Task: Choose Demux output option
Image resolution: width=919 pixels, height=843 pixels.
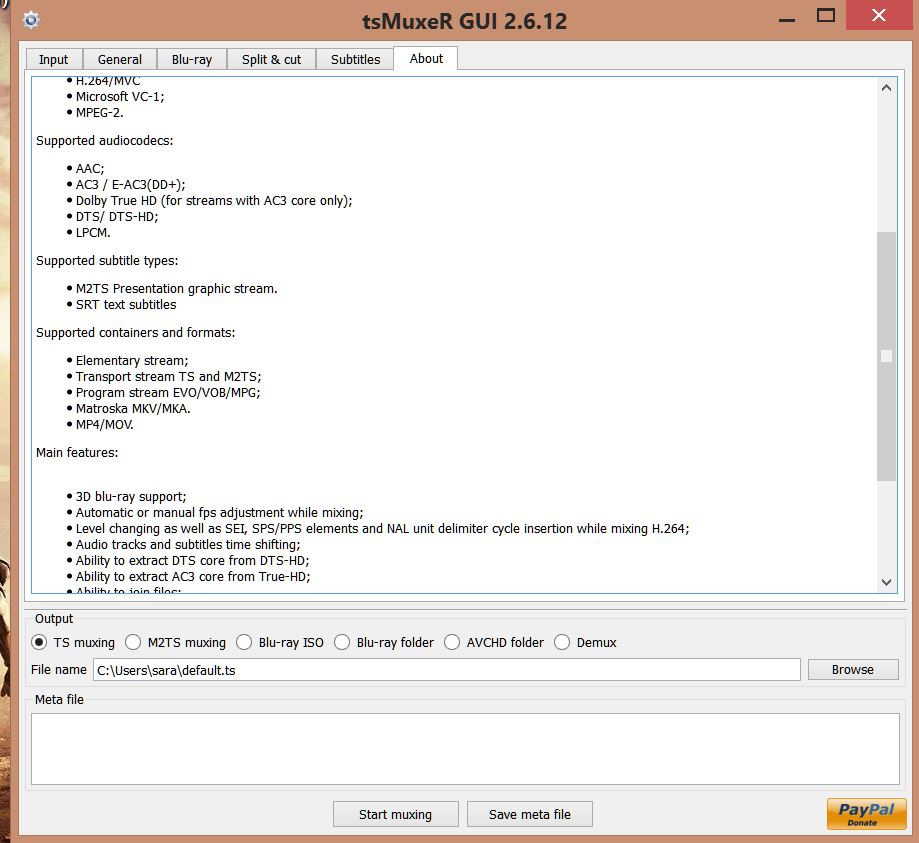Action: [x=585, y=643]
